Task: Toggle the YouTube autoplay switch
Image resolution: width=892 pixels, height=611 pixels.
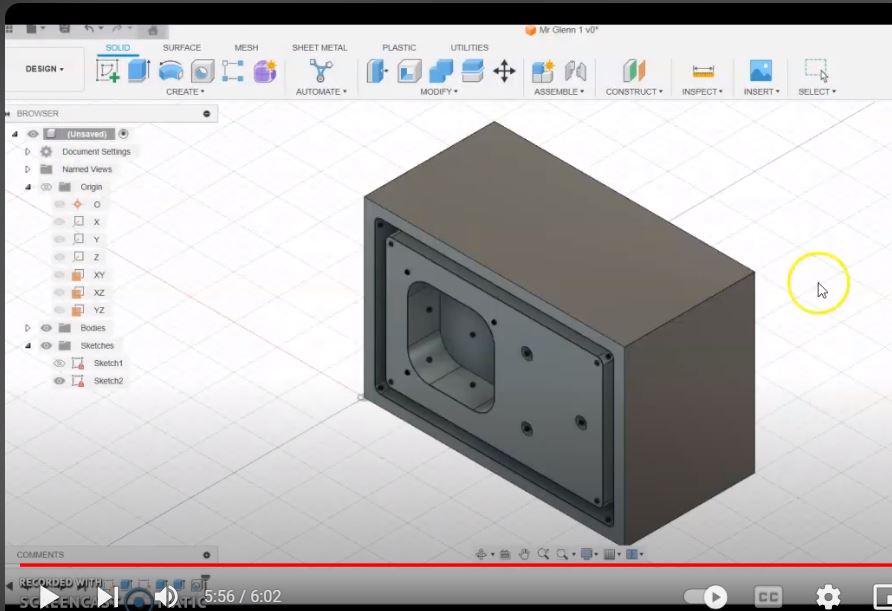Action: pyautogui.click(x=705, y=596)
